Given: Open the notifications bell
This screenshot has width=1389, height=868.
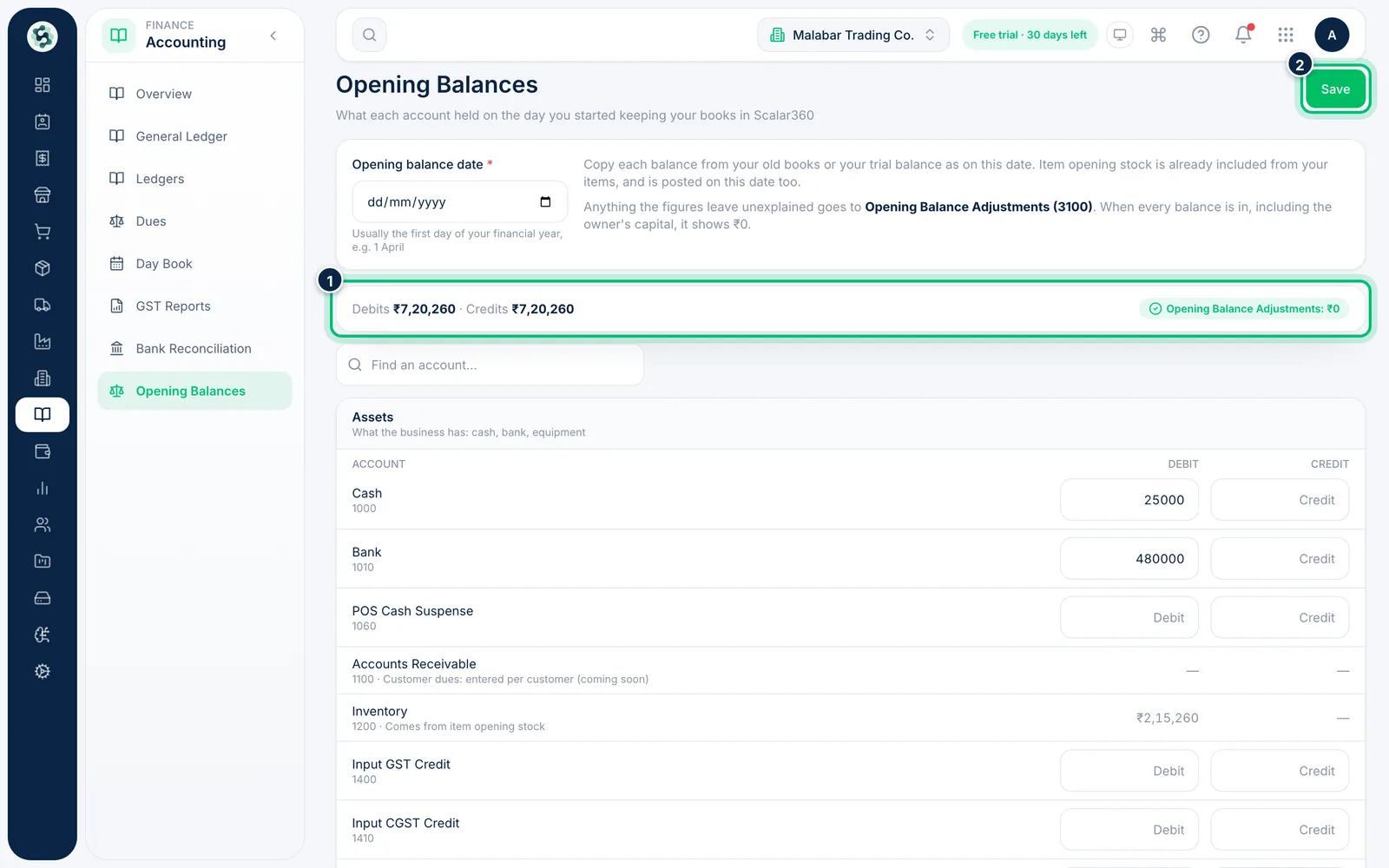Looking at the screenshot, I should [1243, 35].
